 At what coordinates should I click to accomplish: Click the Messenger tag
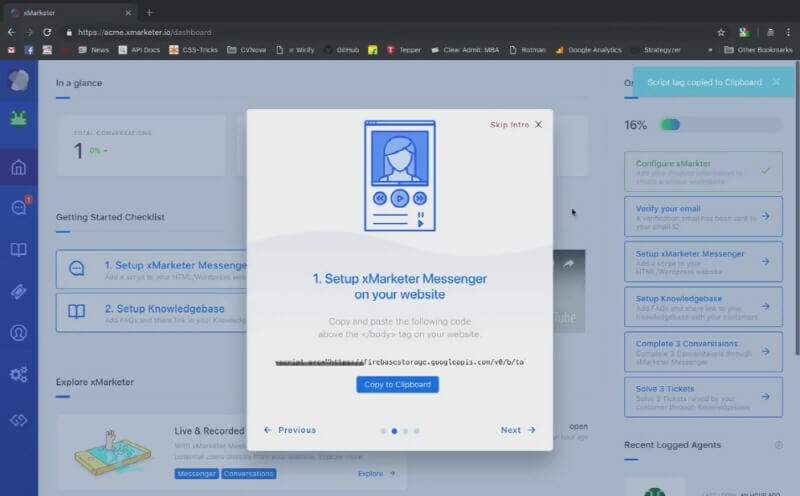click(196, 474)
